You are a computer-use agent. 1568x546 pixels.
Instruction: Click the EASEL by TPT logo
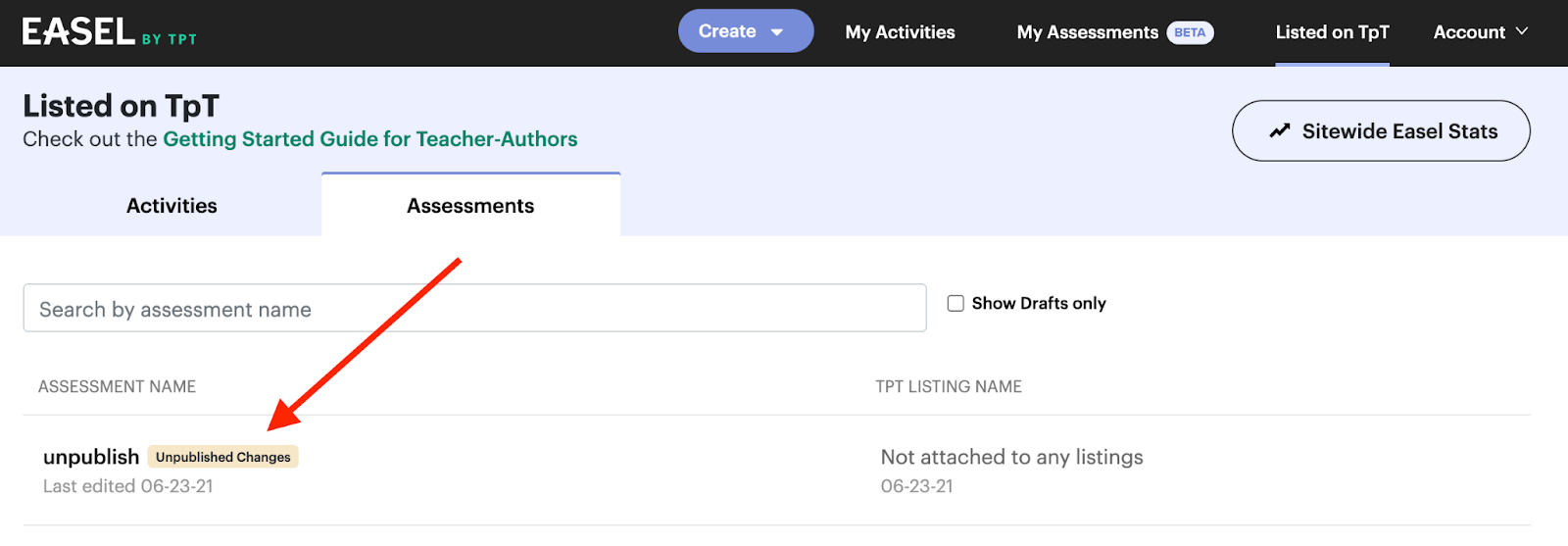click(109, 32)
